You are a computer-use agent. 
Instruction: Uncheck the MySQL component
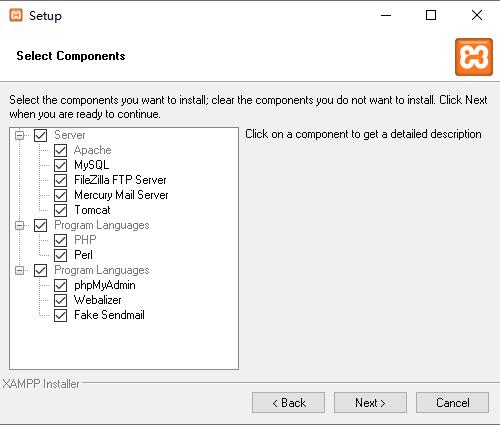coord(60,165)
